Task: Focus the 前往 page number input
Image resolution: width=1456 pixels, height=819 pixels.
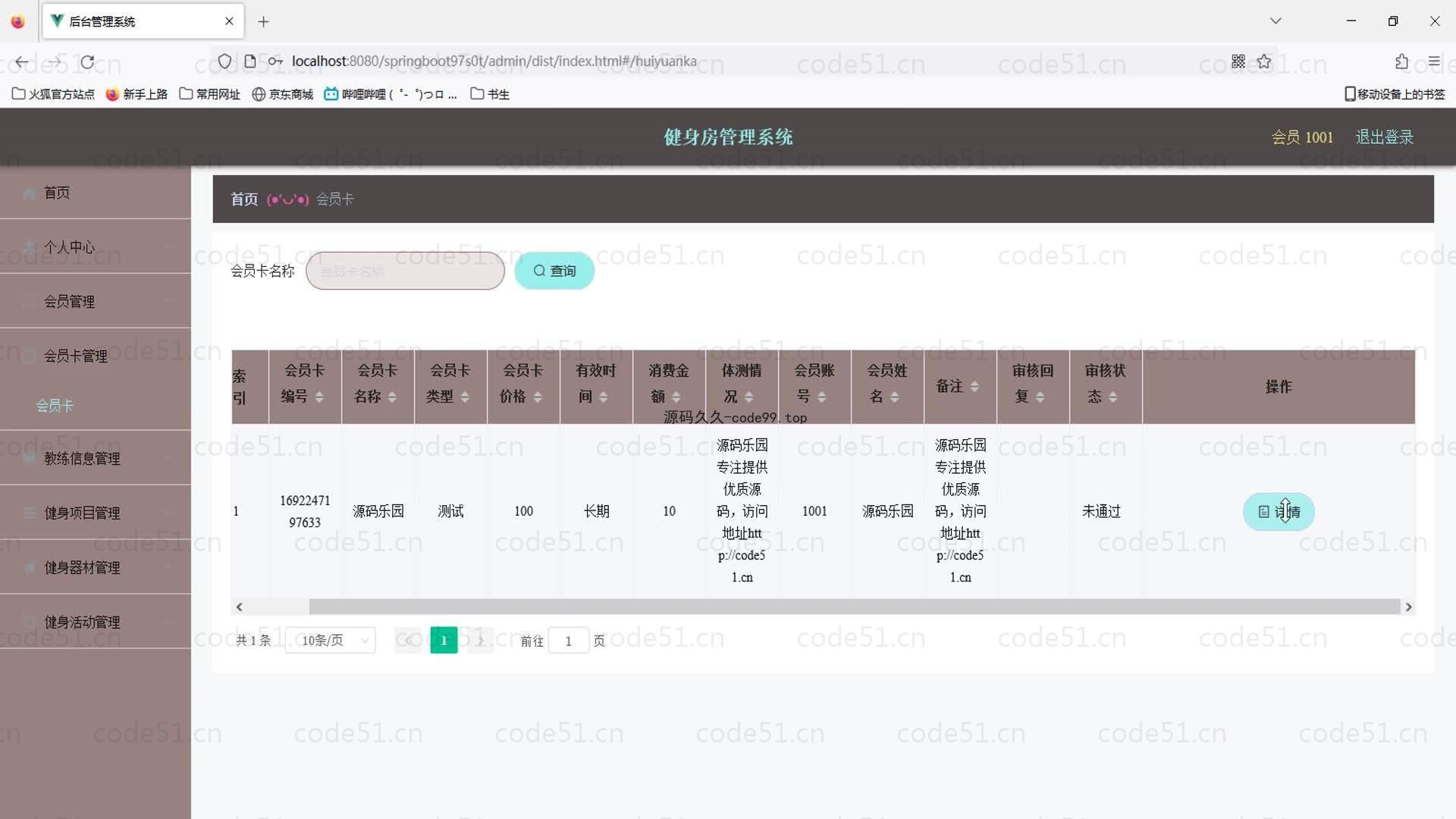Action: pyautogui.click(x=568, y=642)
